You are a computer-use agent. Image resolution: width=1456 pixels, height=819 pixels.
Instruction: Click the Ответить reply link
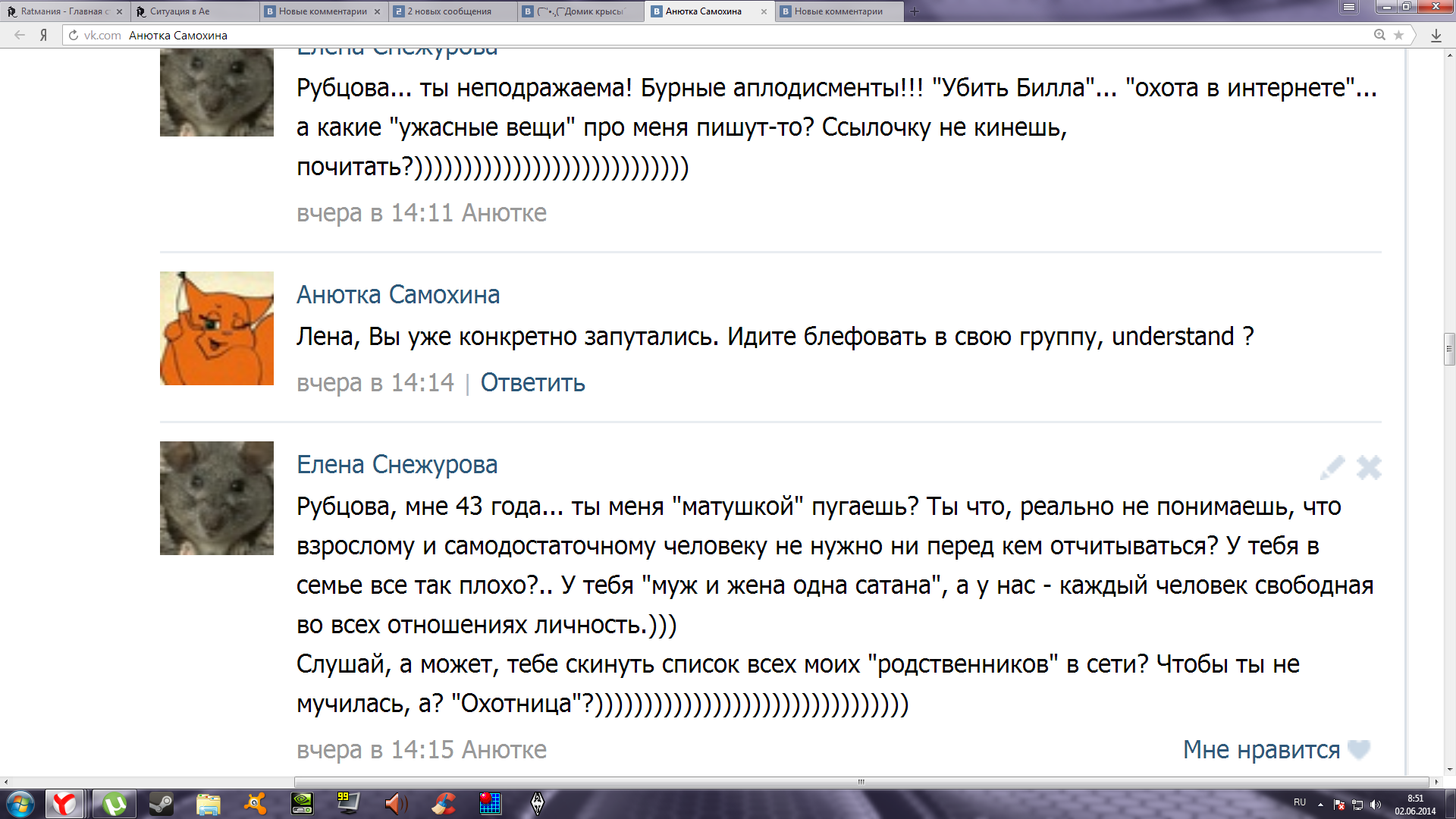click(x=532, y=383)
